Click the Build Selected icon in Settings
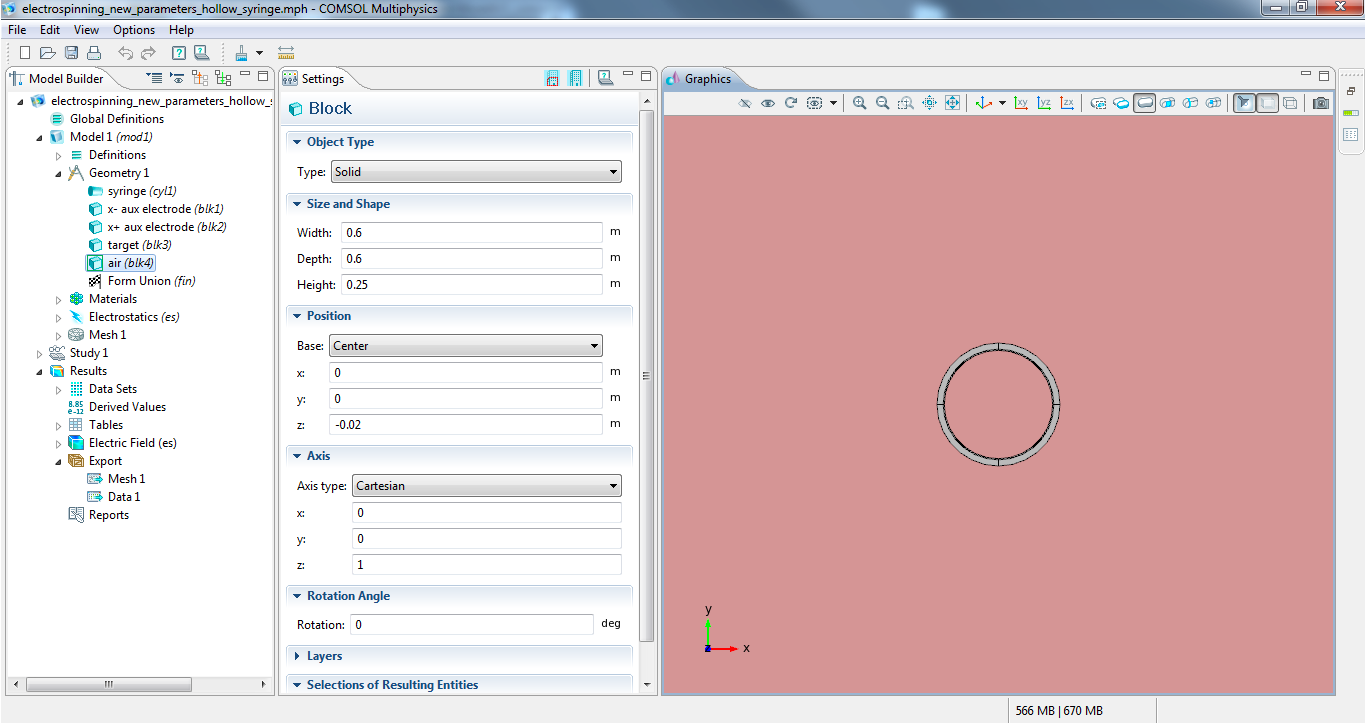 coord(552,78)
